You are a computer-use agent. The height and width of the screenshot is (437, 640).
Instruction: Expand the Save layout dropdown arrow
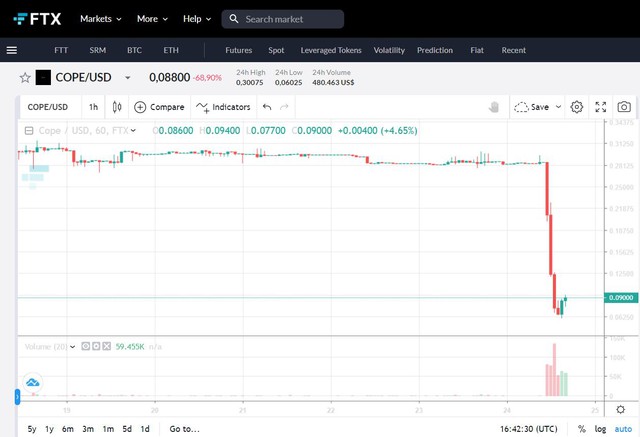click(x=558, y=107)
